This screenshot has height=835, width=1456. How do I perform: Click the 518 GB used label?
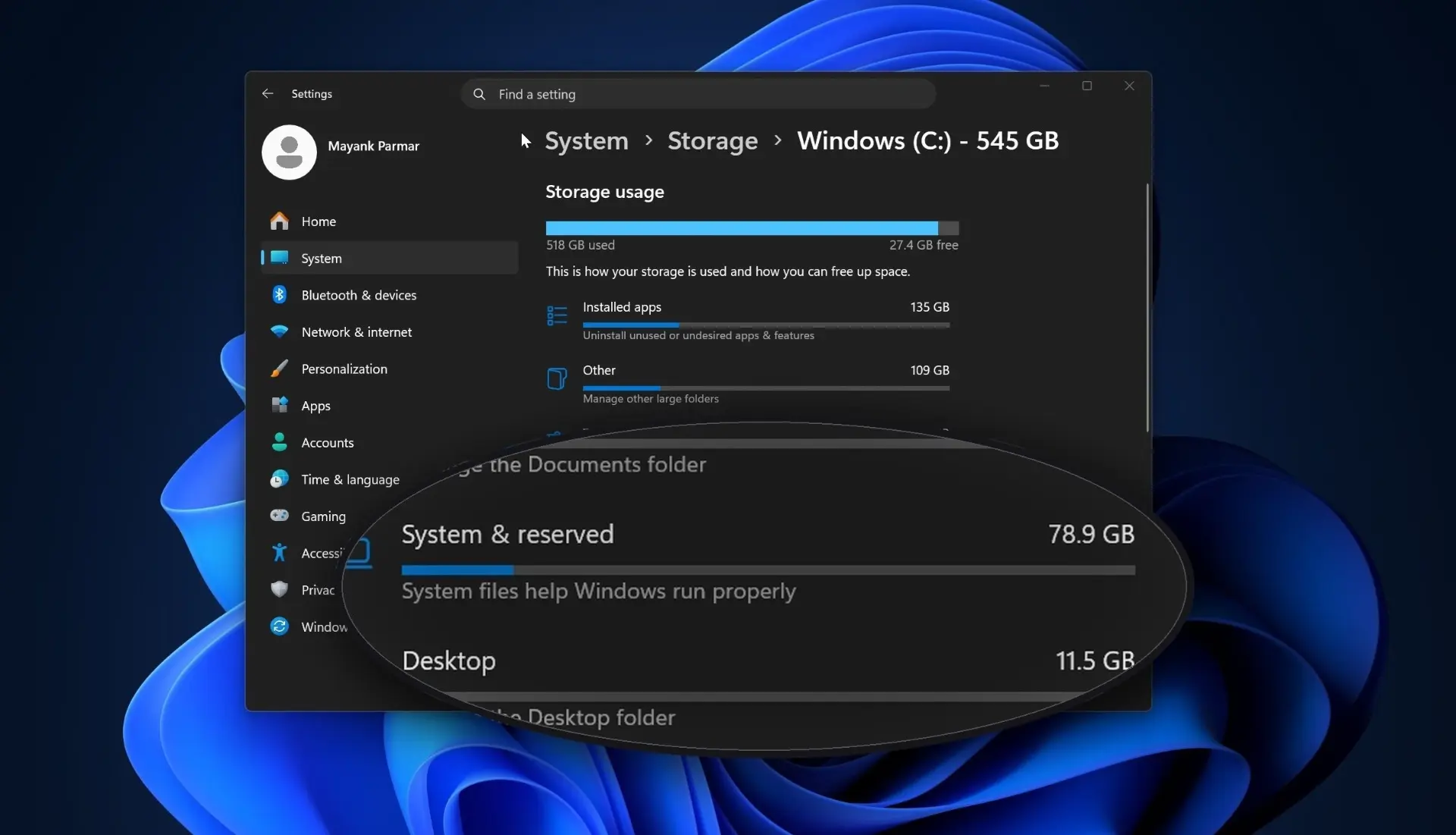click(580, 245)
